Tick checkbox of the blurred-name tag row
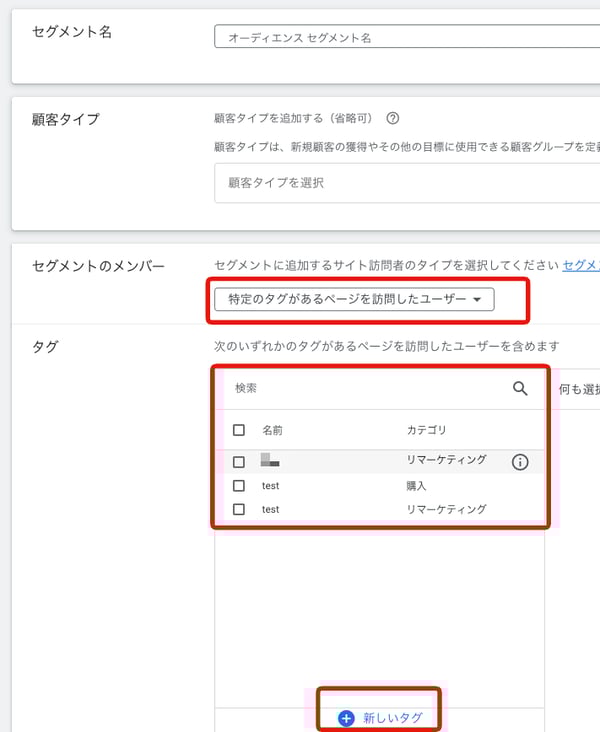The width and height of the screenshot is (600, 732). [x=238, y=462]
